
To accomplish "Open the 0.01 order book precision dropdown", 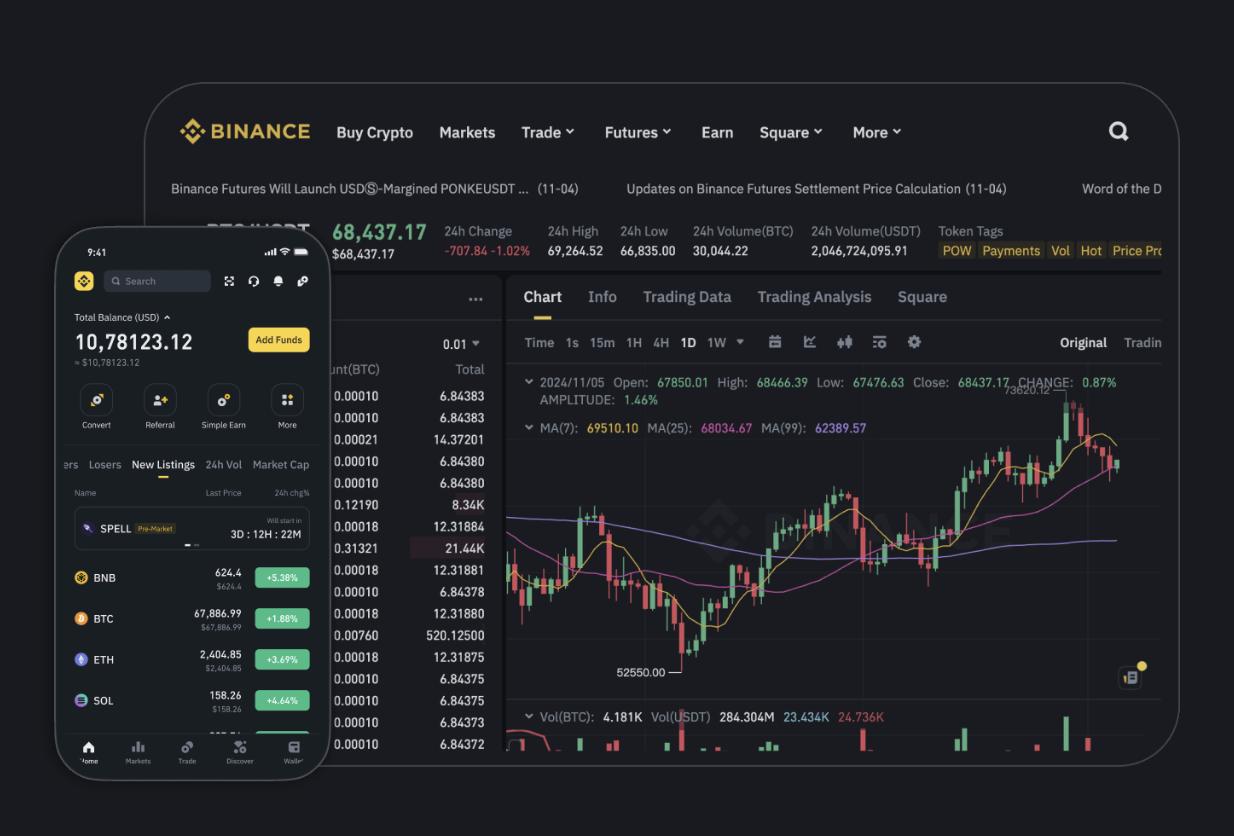I will pyautogui.click(x=461, y=344).
